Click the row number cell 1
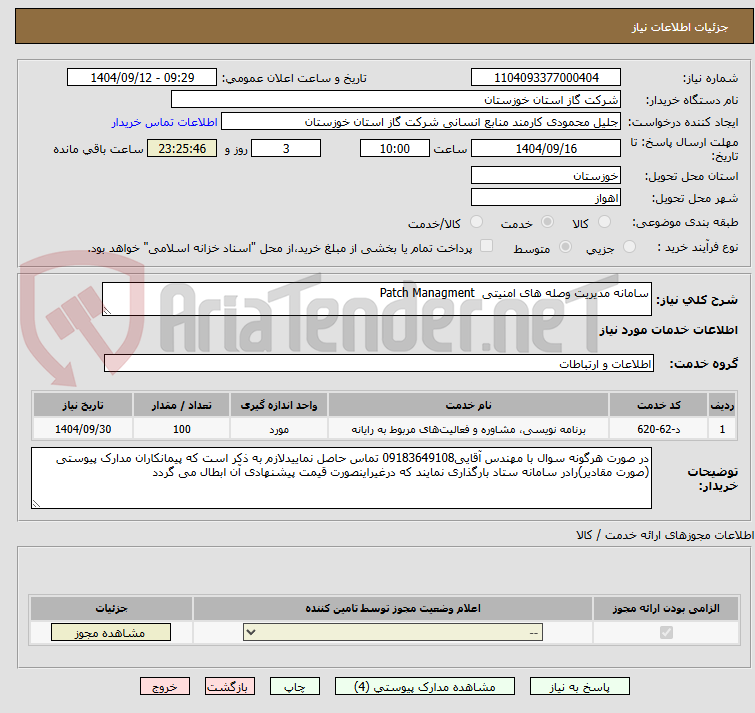The width and height of the screenshot is (755, 713). 722,429
